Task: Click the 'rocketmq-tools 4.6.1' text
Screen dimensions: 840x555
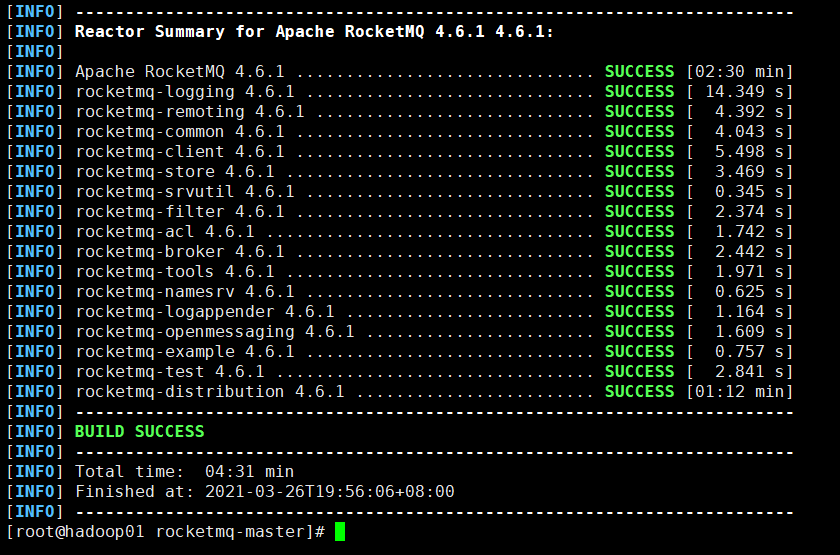Action: pyautogui.click(x=175, y=272)
